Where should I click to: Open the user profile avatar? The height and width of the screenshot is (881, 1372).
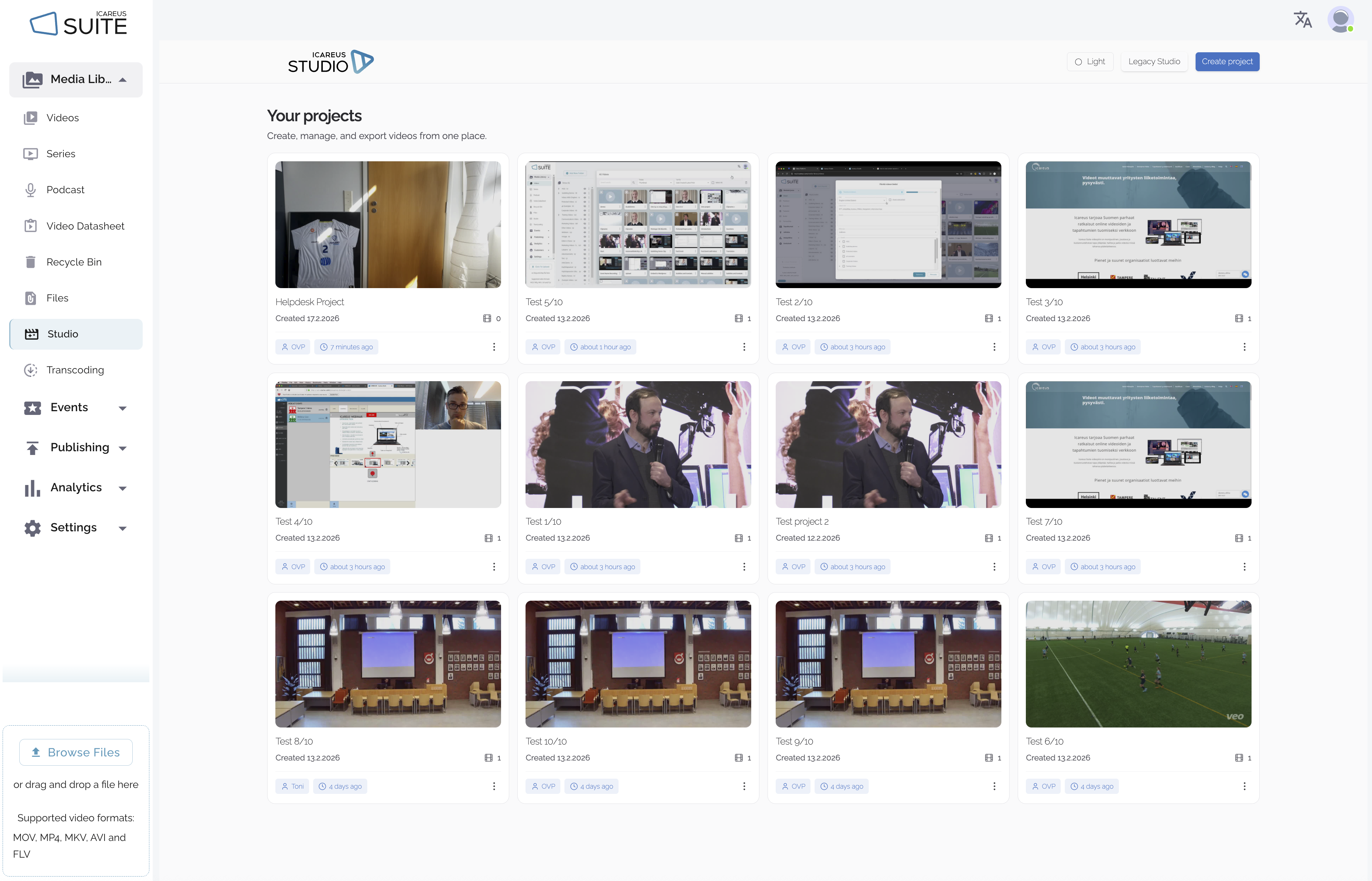pyautogui.click(x=1340, y=20)
